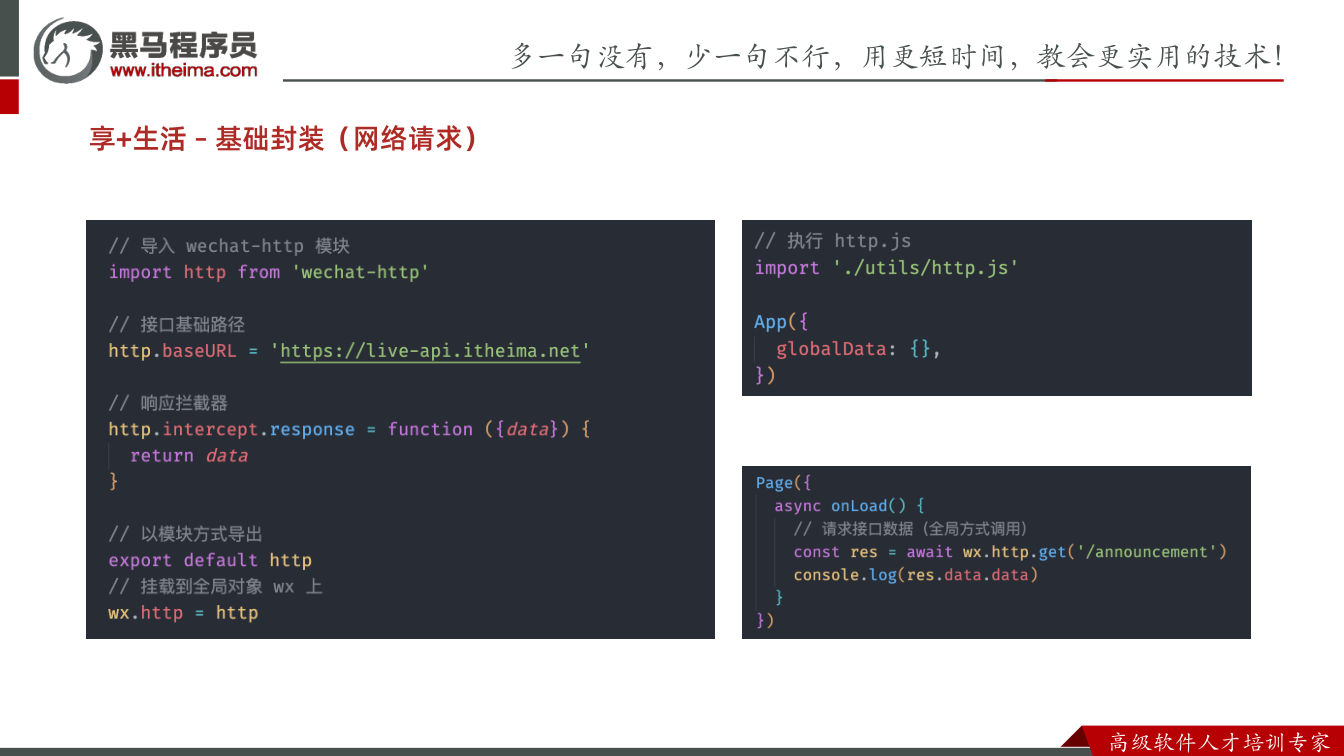Viewport: 1344px width, 756px height.
Task: Select the http.intercept.response function line
Action: click(x=350, y=429)
